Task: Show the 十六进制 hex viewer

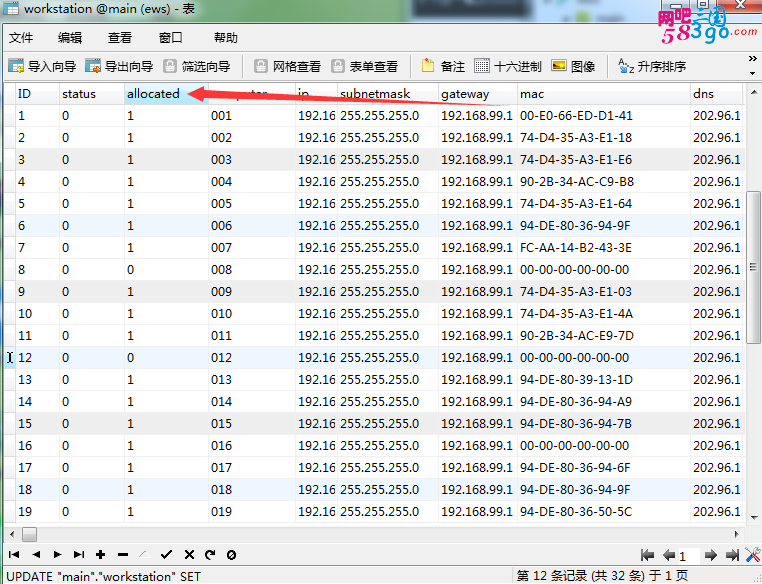Action: [x=508, y=67]
